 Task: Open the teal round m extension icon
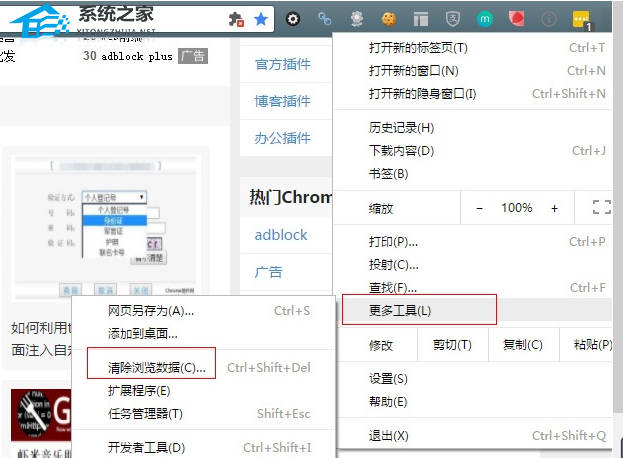pos(484,19)
